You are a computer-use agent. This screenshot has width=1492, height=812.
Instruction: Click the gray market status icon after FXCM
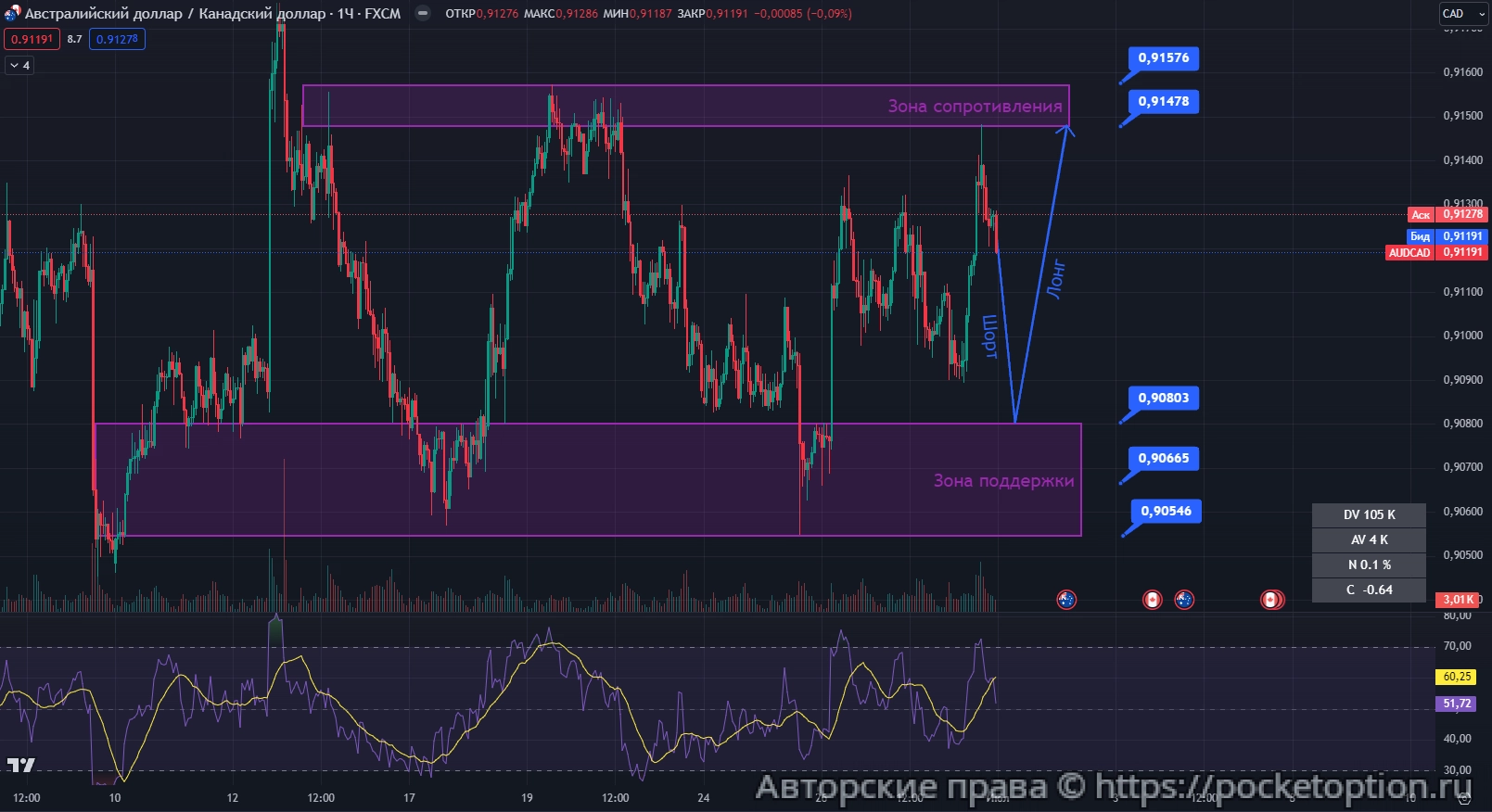(x=422, y=14)
